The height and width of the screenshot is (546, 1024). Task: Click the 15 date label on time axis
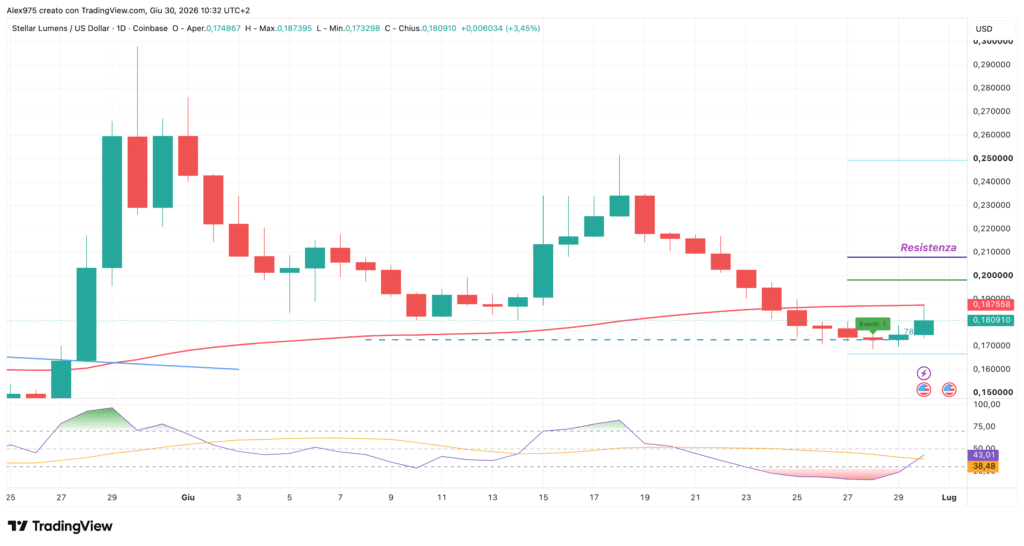(x=543, y=498)
